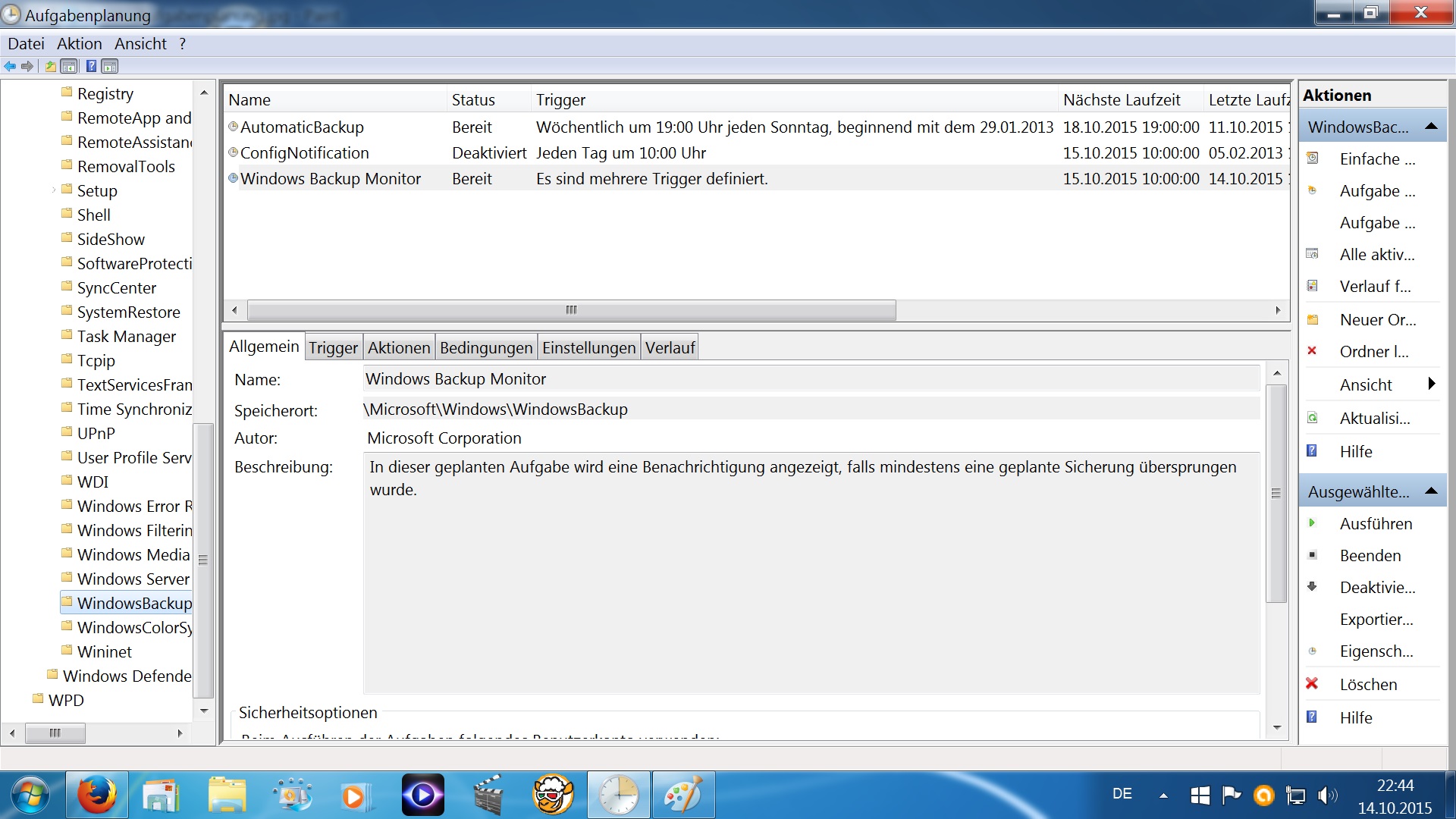Viewport: 1456px width, 819px height.
Task: Collapse the WindowsBackup actions section
Action: [1431, 127]
